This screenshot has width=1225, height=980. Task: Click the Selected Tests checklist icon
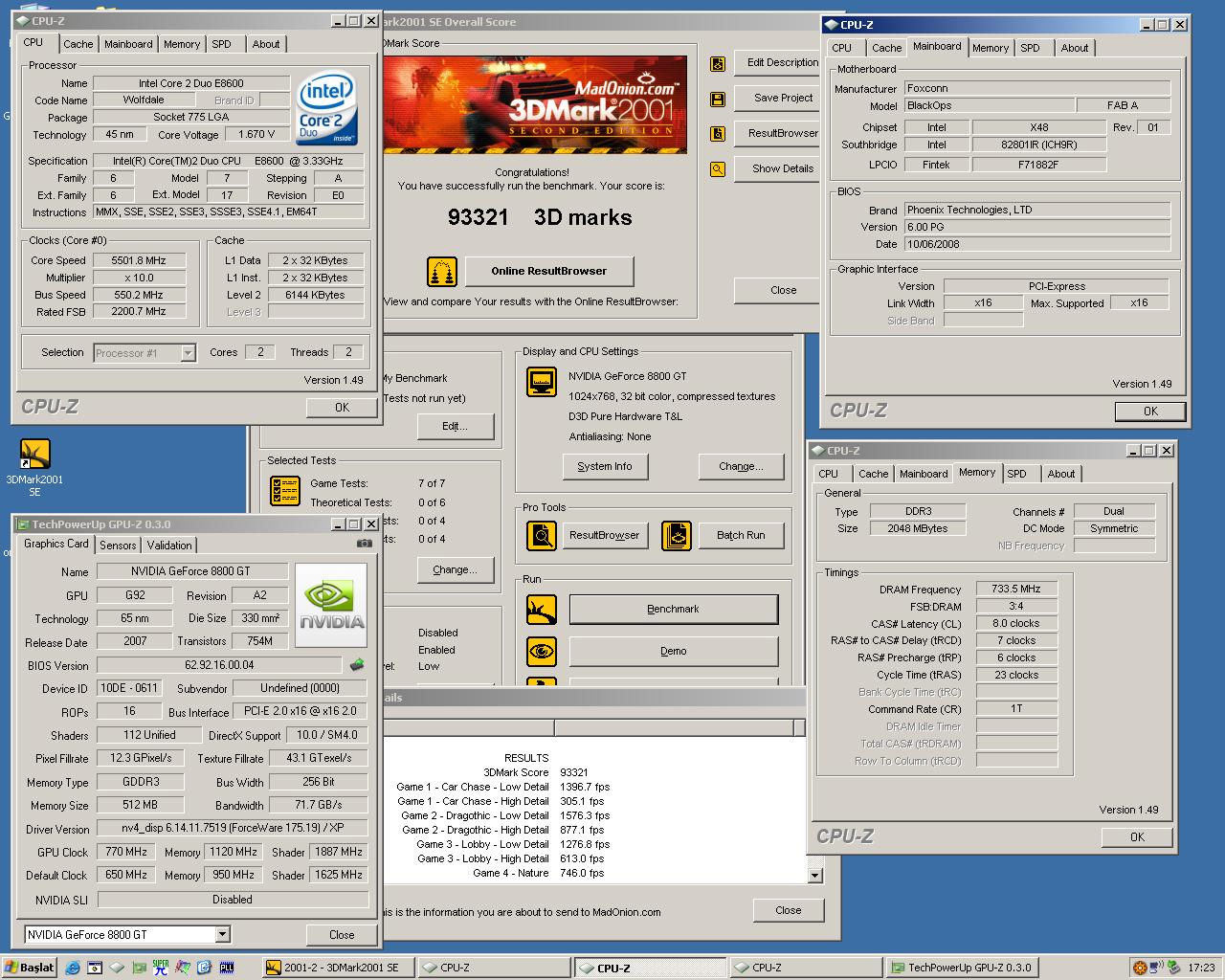(285, 490)
